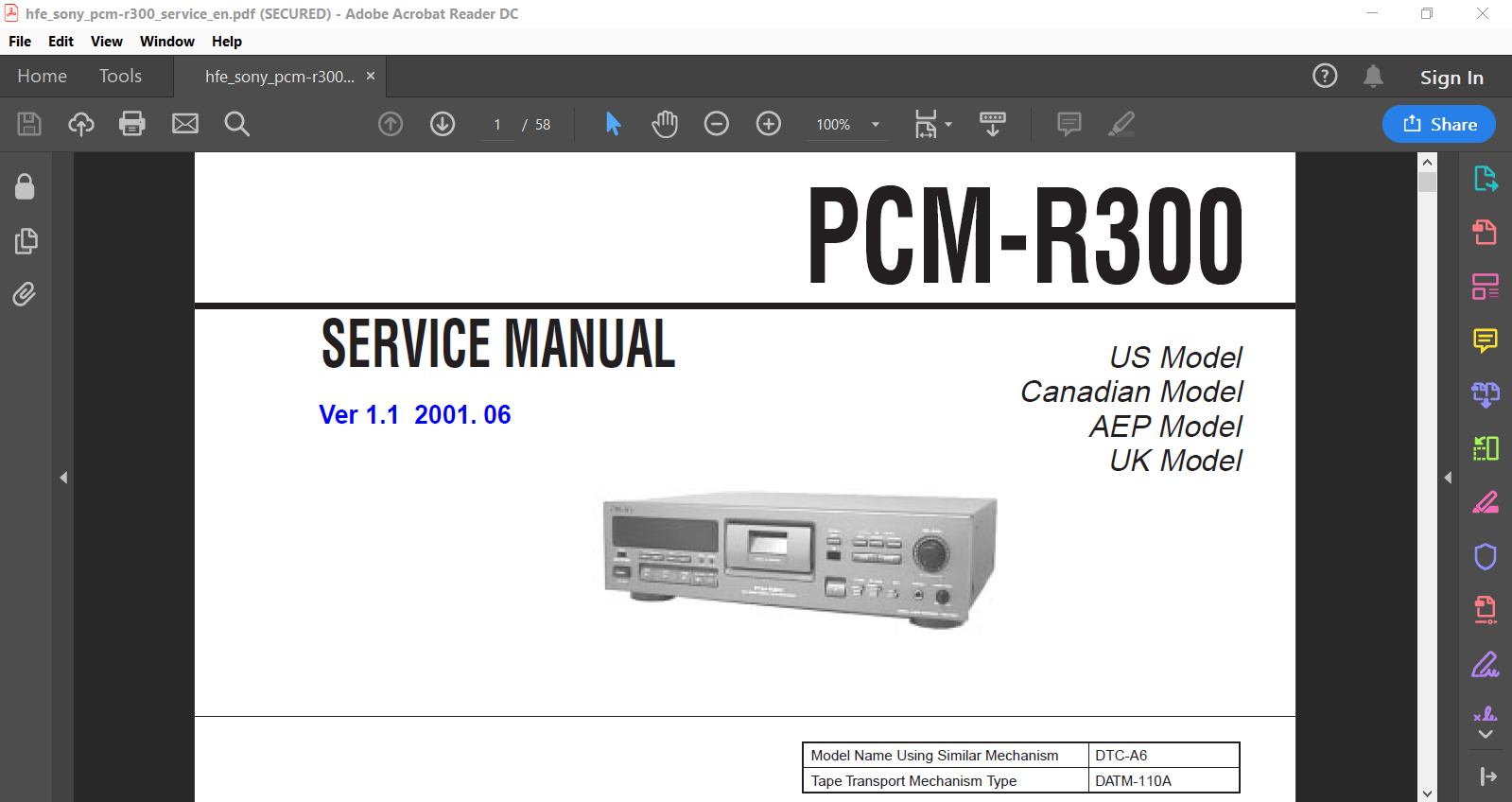
Task: Zoom out with minus button
Action: [717, 124]
